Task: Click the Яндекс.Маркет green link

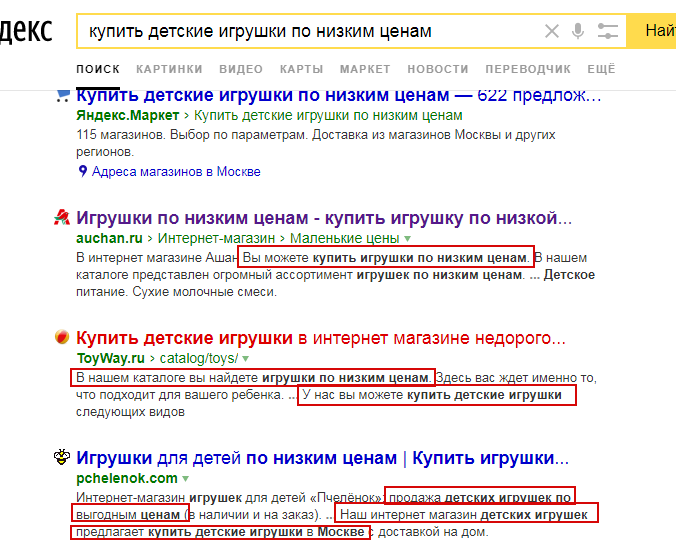Action: point(128,116)
